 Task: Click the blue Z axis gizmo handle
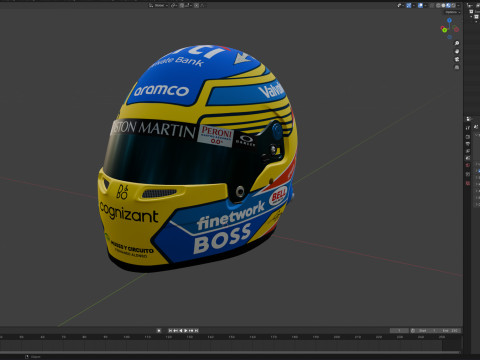coord(449,21)
